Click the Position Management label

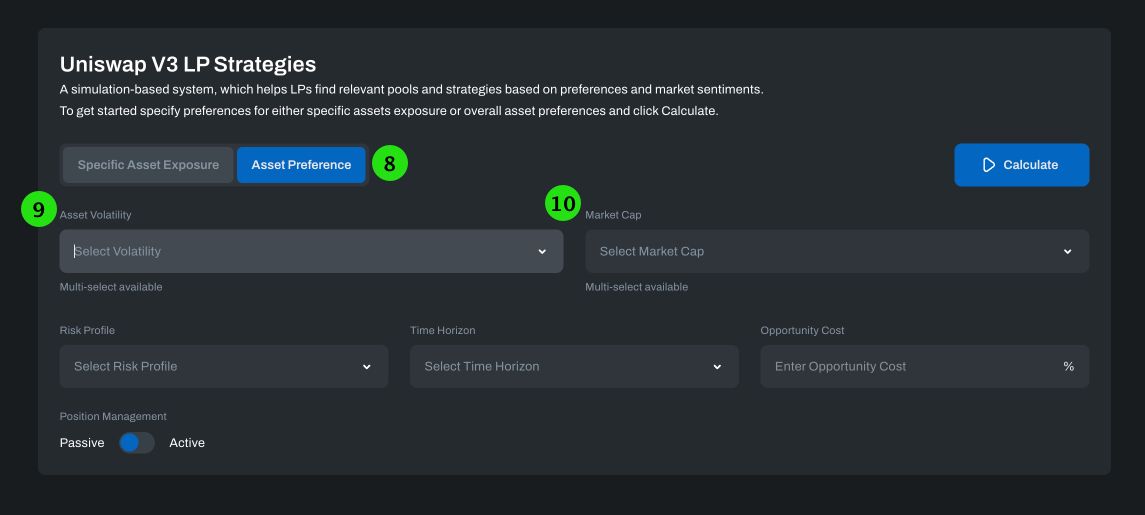(113, 416)
